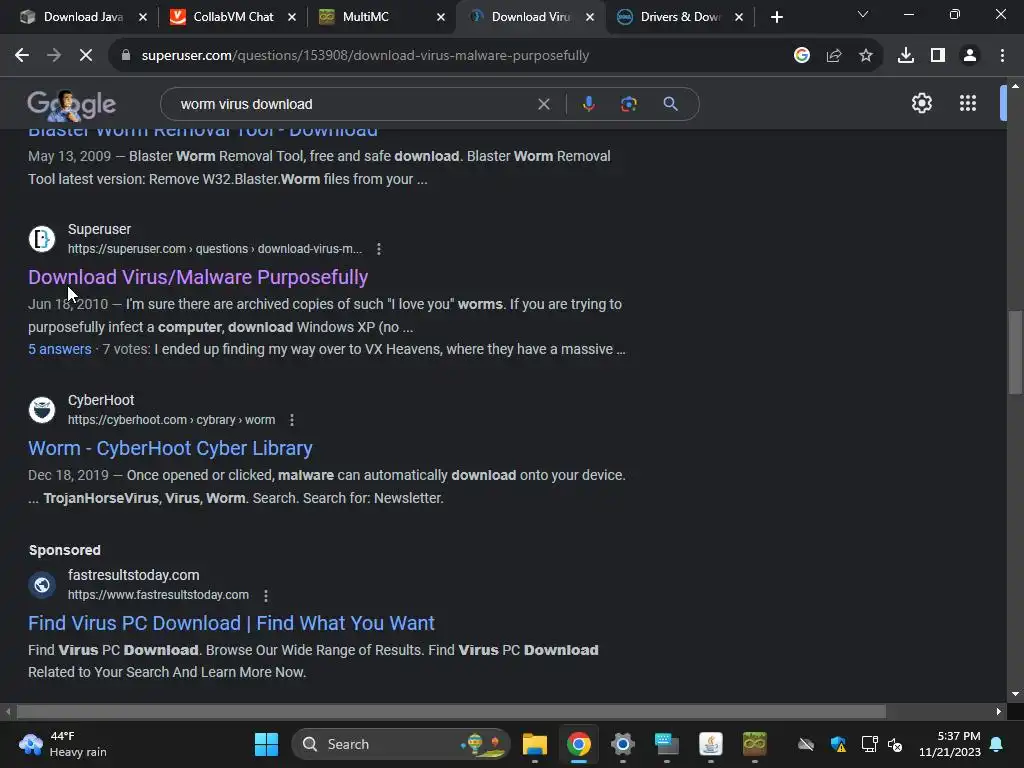Click the Superuser site favicon
1024x768 pixels.
42,239
